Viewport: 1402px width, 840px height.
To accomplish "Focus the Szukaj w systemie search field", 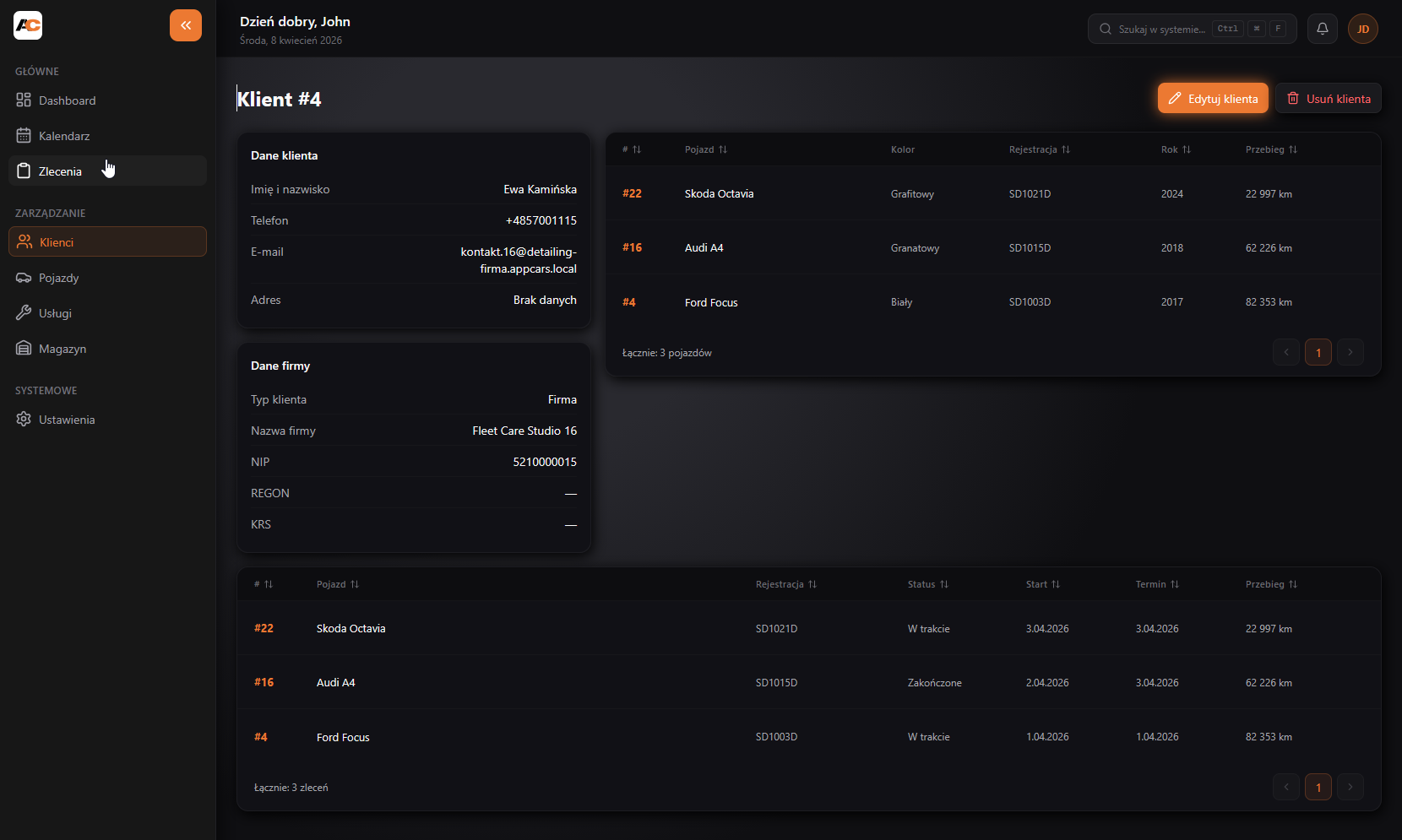I will coord(1161,29).
